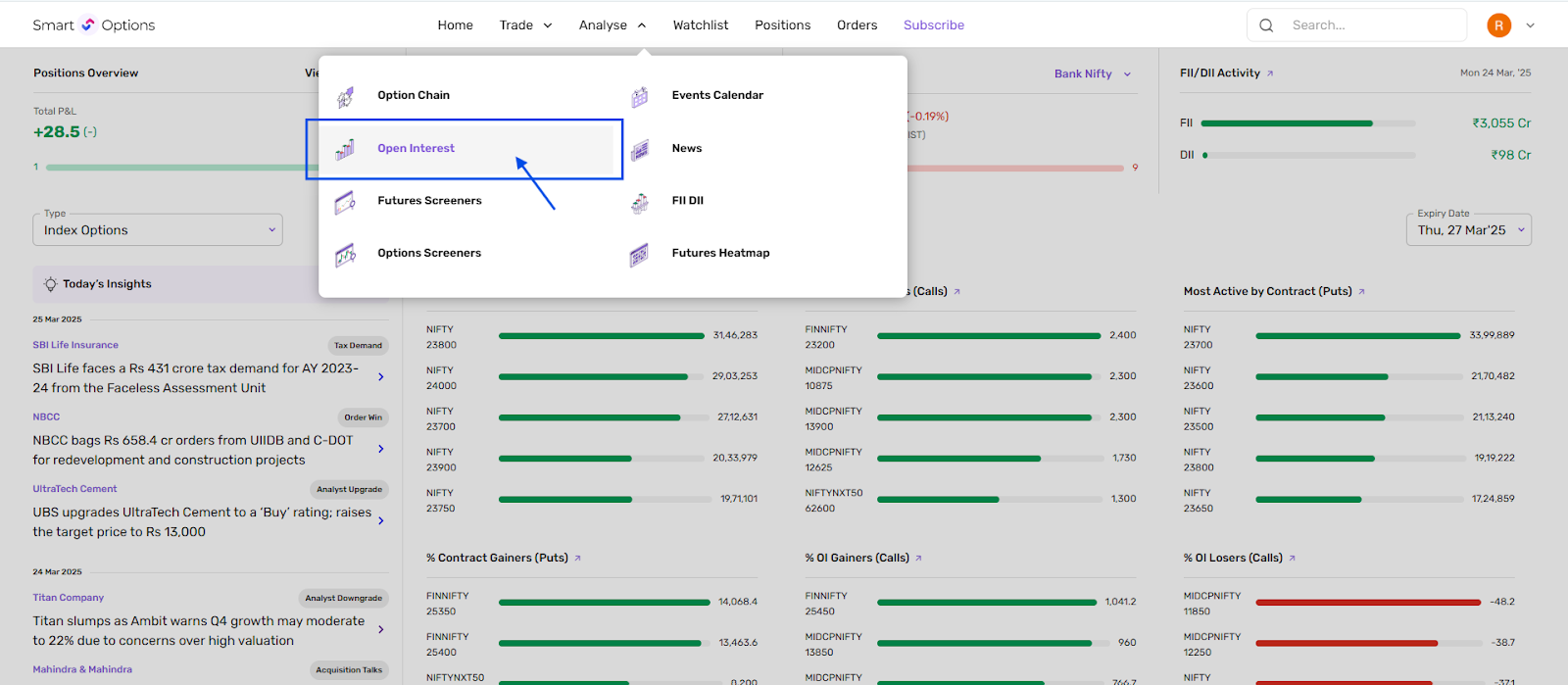
Task: Open the Trade menu
Action: [525, 25]
